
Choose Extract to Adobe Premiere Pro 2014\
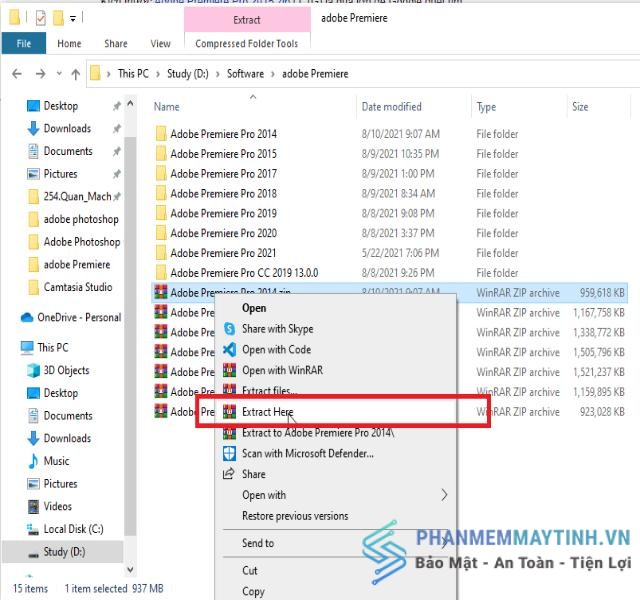point(318,433)
